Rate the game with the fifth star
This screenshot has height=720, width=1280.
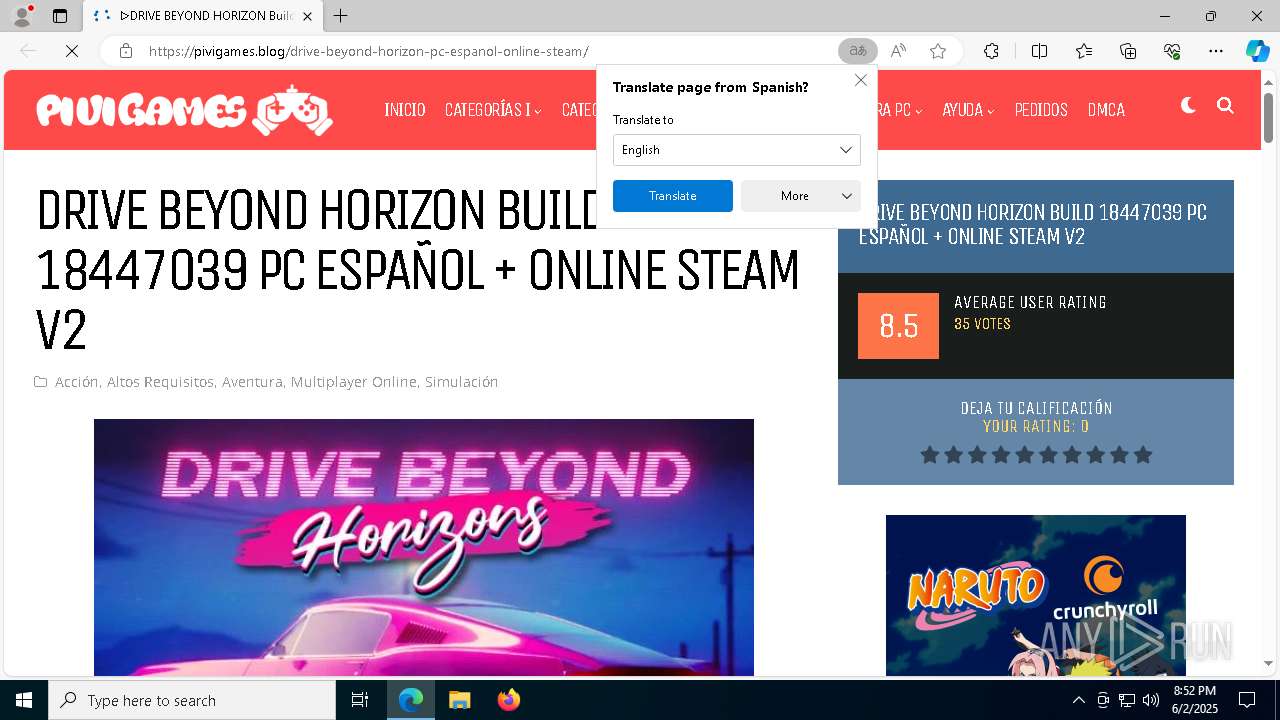click(1024, 455)
